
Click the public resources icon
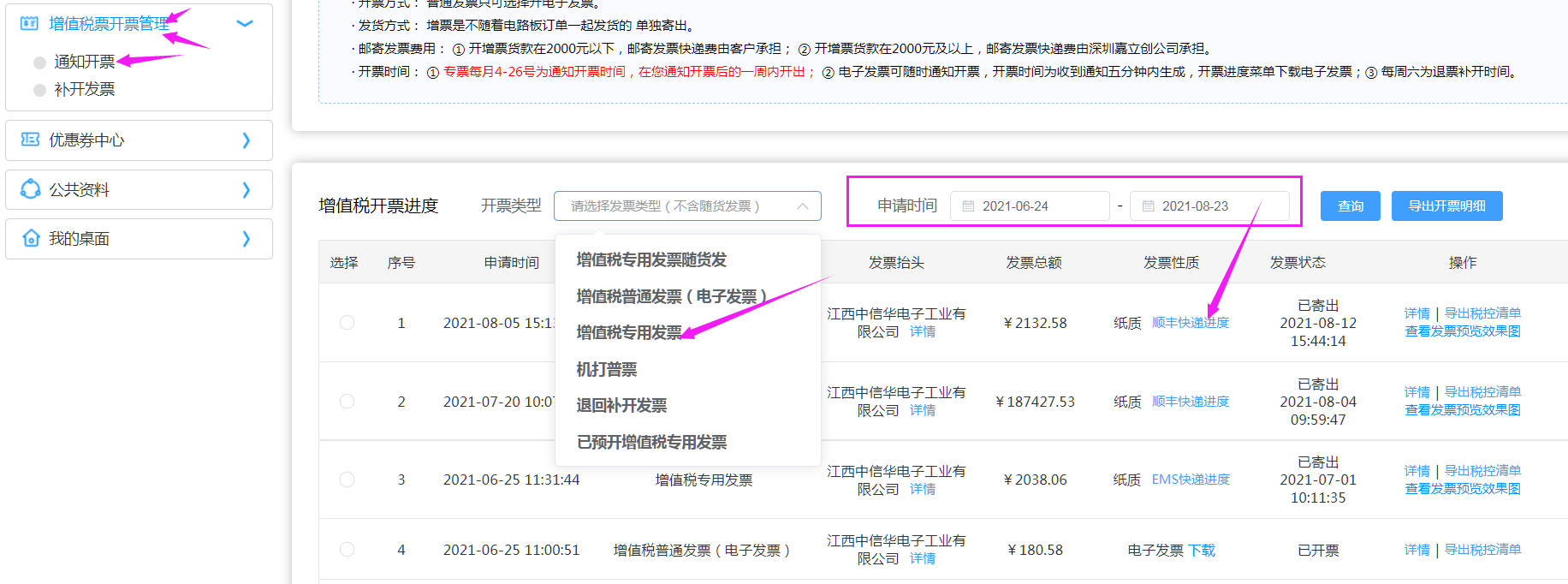click(x=30, y=189)
